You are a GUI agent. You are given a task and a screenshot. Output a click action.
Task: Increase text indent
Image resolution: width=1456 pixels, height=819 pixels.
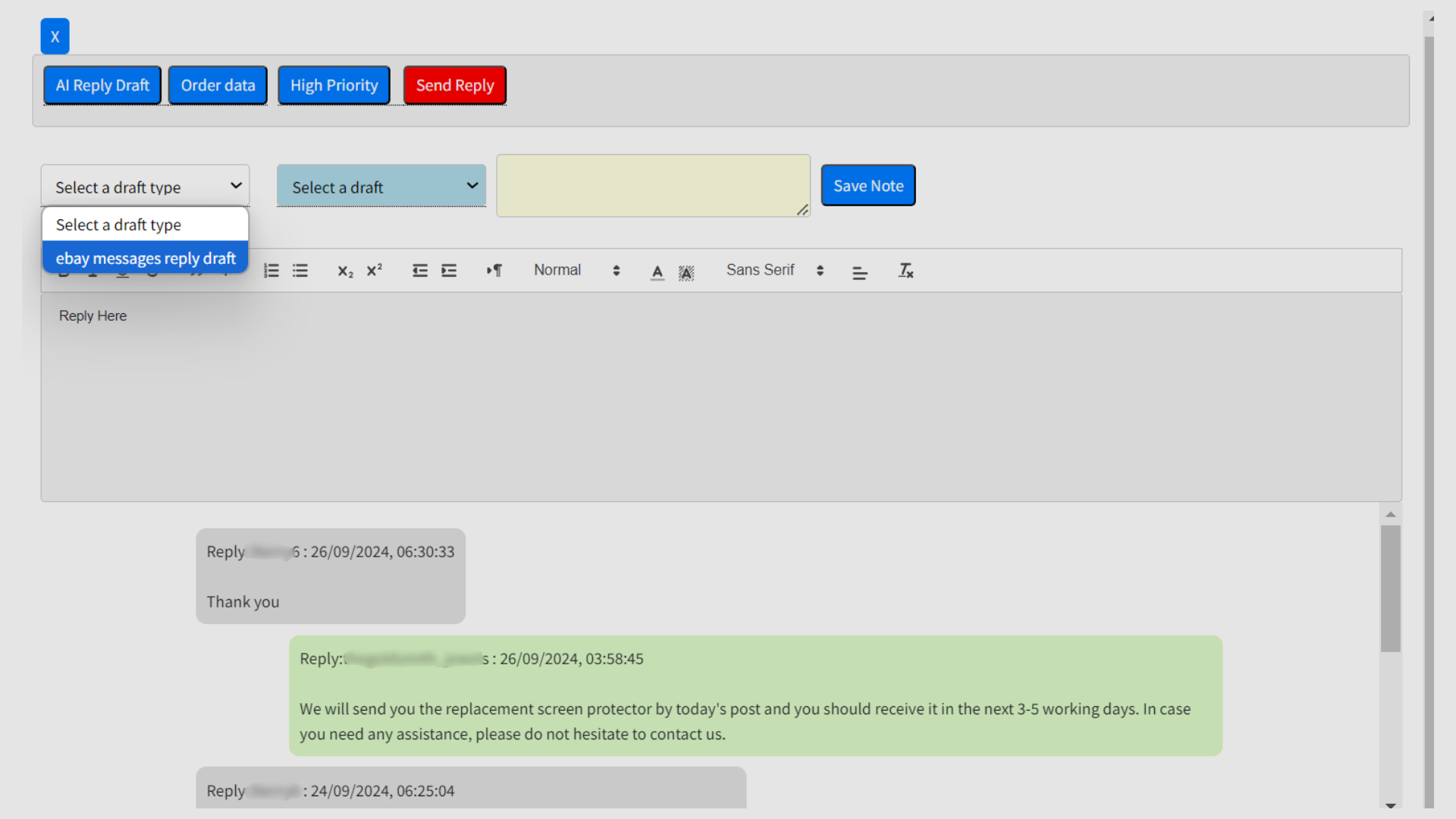(449, 271)
